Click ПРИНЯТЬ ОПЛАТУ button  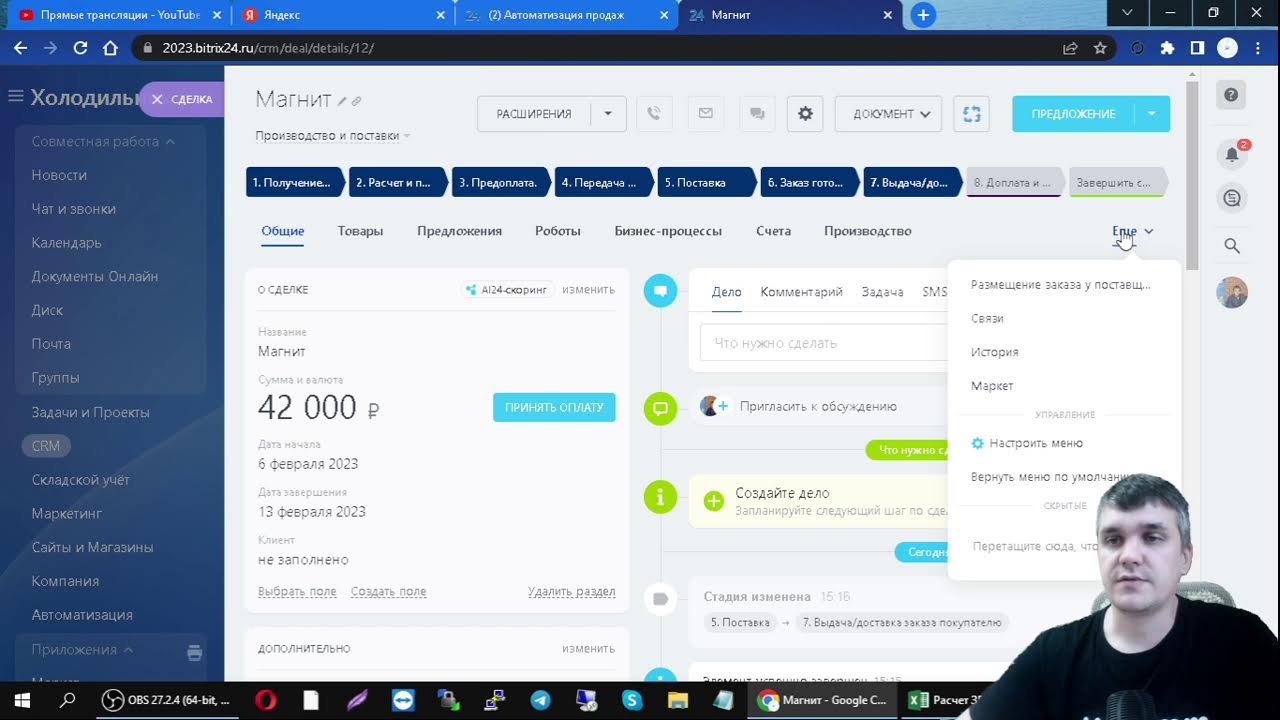pyautogui.click(x=554, y=407)
